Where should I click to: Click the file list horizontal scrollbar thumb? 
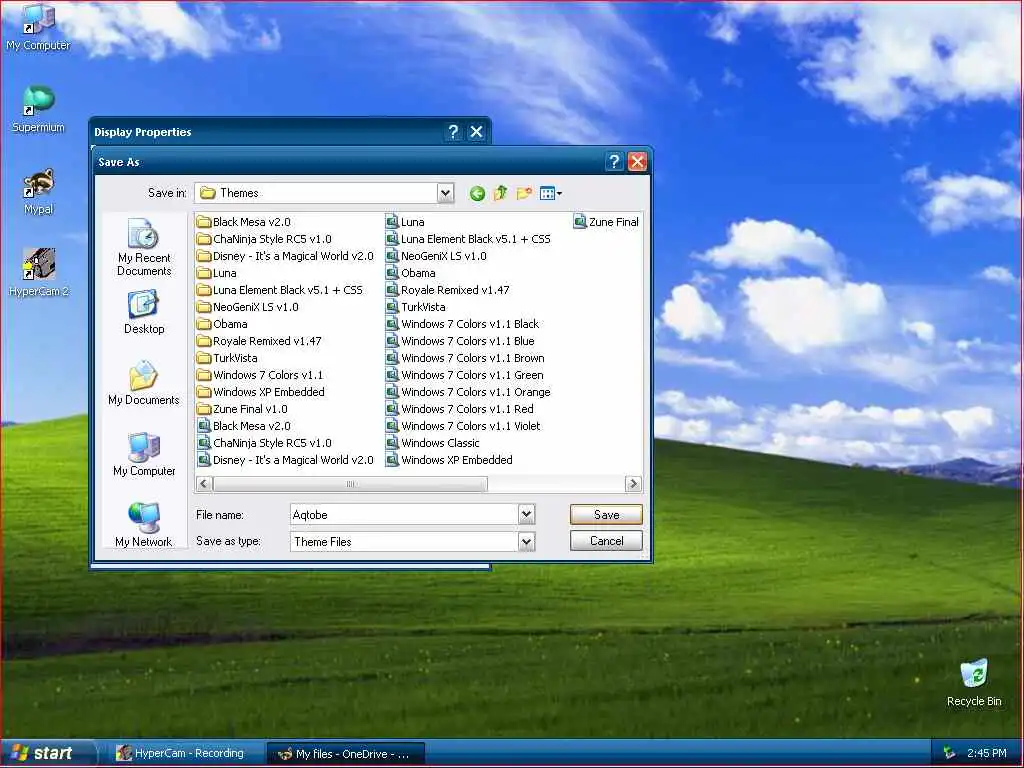coord(350,484)
